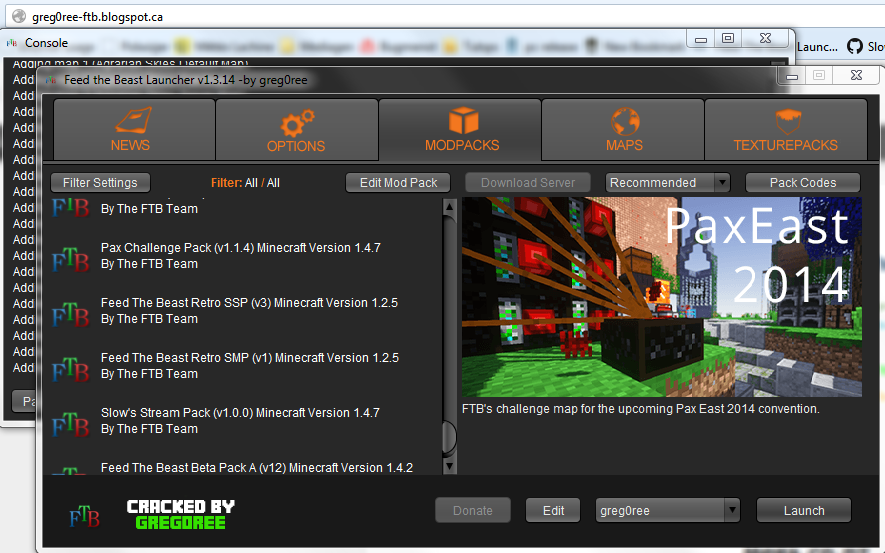Click the Console window title icon

click(12, 43)
